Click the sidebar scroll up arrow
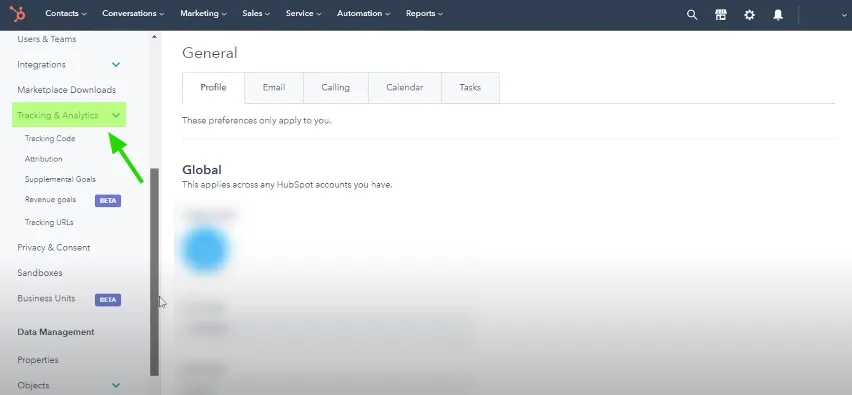 point(154,37)
